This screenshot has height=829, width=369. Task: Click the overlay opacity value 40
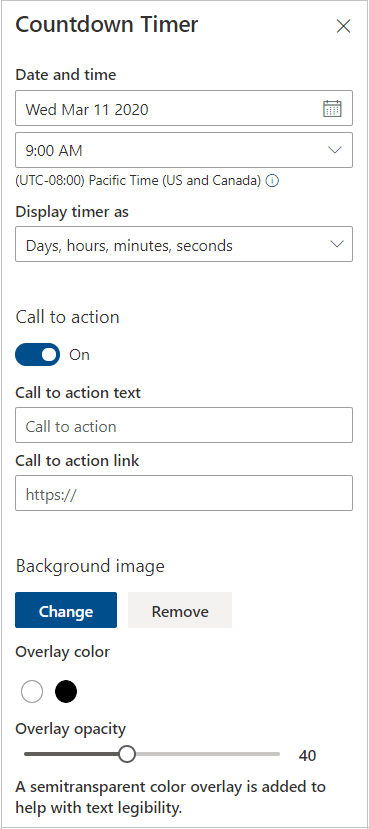tap(307, 756)
